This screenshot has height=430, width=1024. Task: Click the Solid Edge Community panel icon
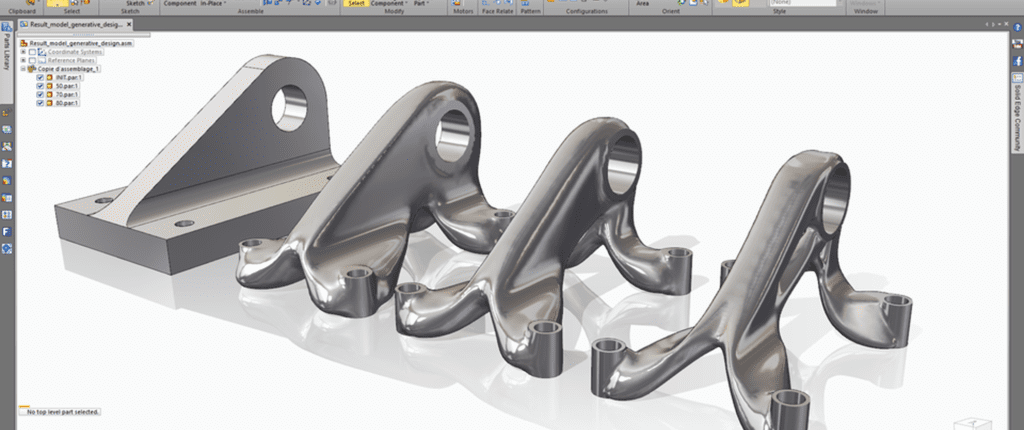pos(1017,77)
